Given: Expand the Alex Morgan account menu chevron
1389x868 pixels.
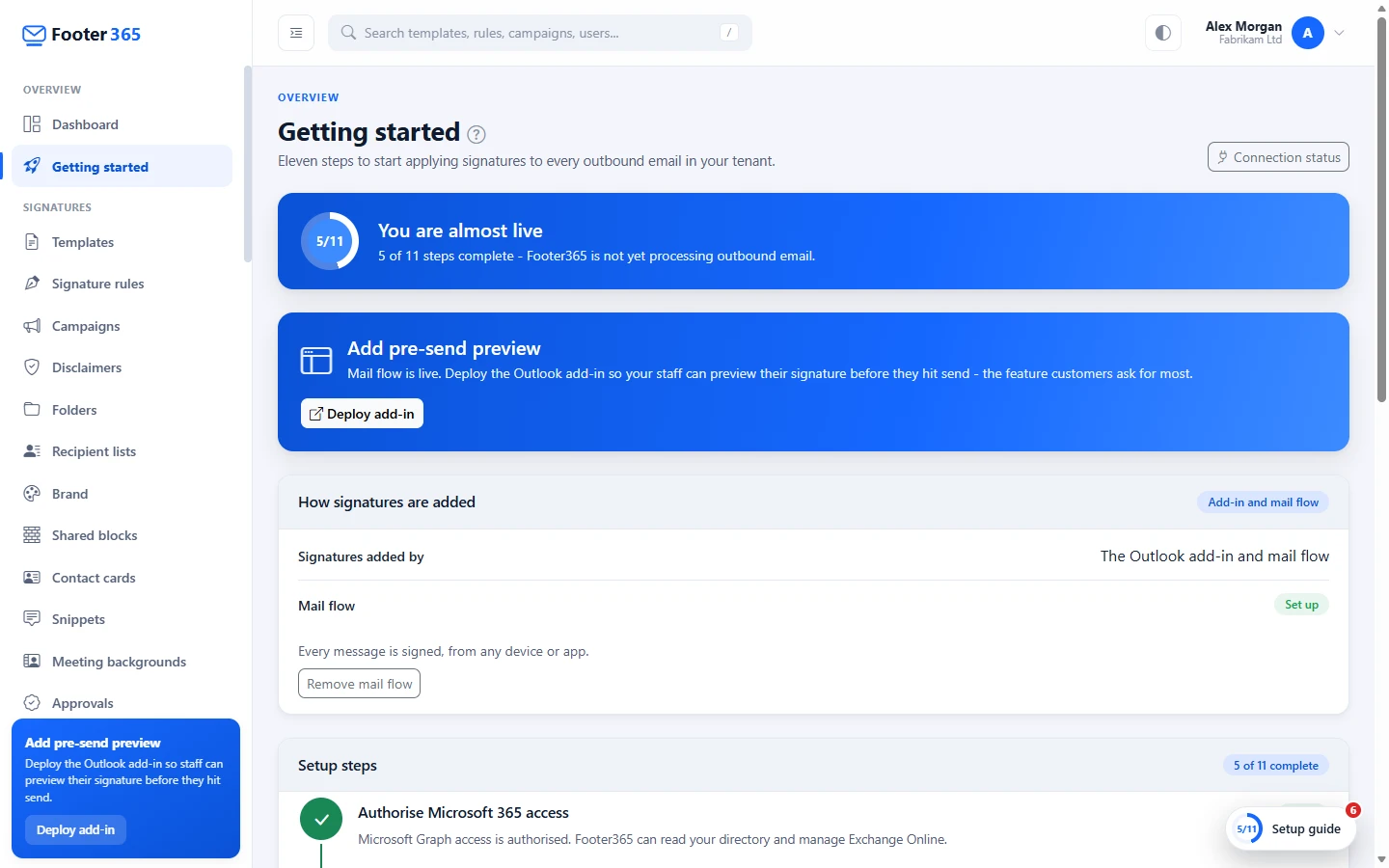Looking at the screenshot, I should click(x=1340, y=33).
